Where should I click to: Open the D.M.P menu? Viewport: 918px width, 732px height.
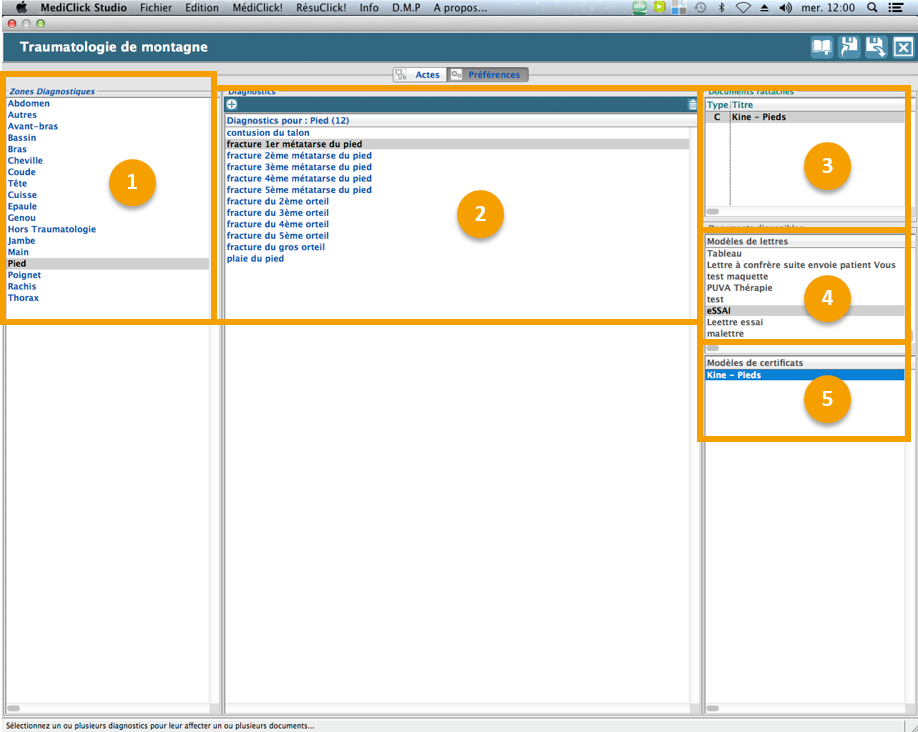(406, 8)
